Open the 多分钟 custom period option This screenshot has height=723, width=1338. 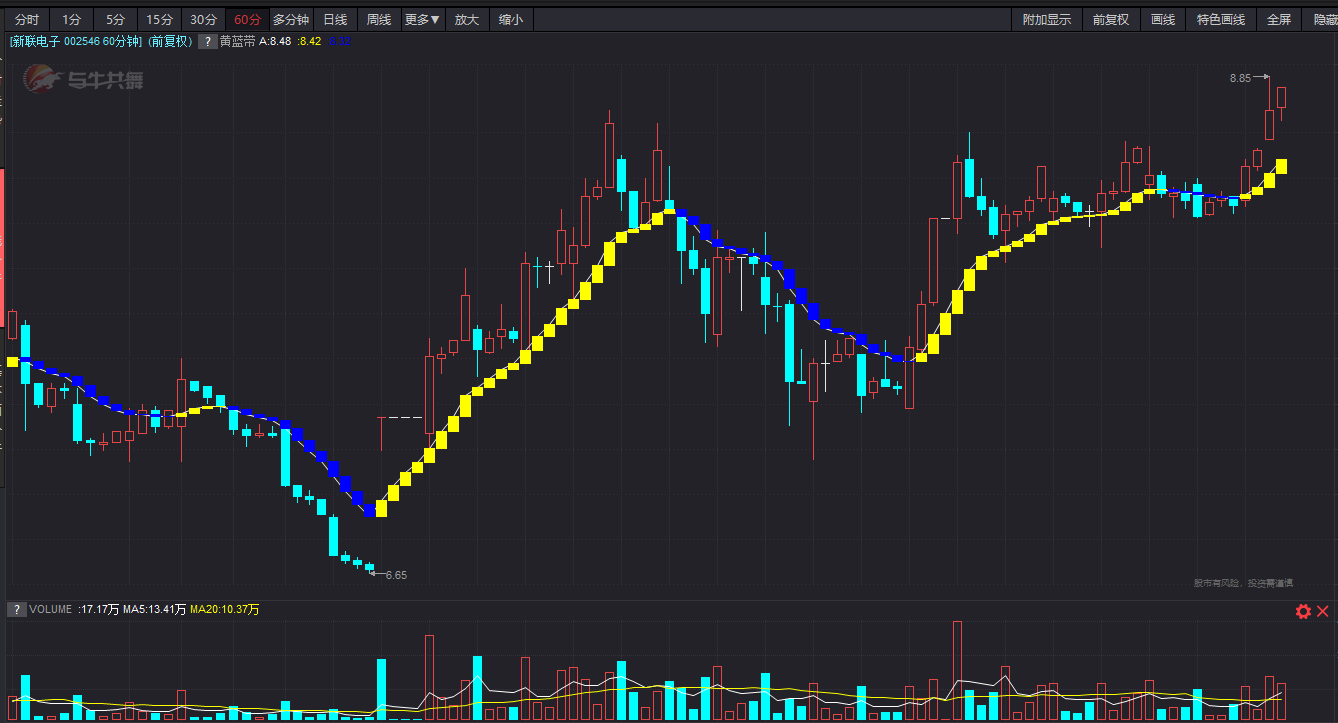coord(291,19)
